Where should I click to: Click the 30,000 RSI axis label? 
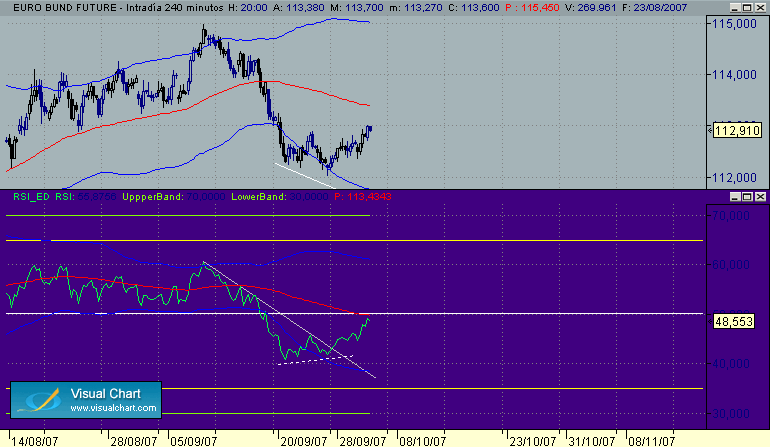[731, 414]
